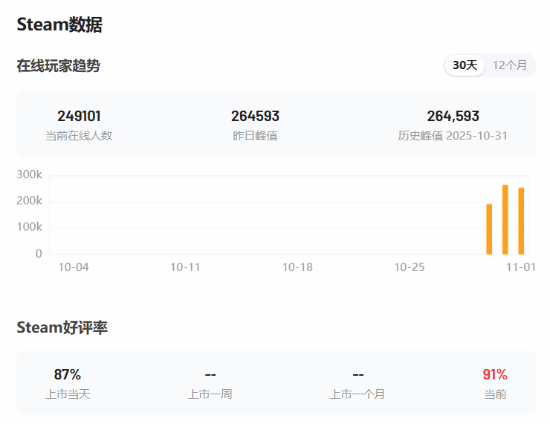Switch to the 12个月 time range
The width and height of the screenshot is (550, 424).
pyautogui.click(x=509, y=65)
